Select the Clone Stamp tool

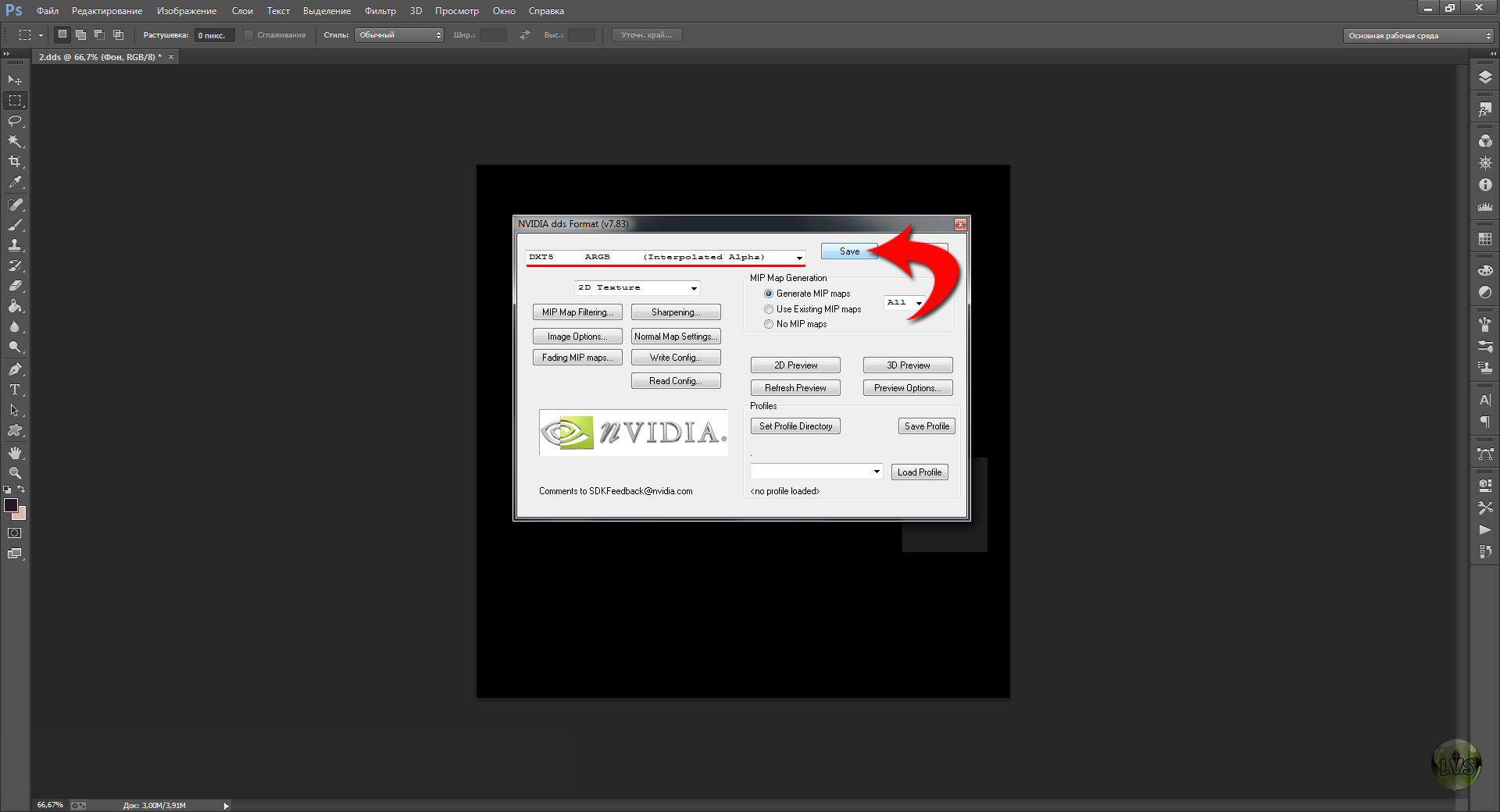point(15,245)
